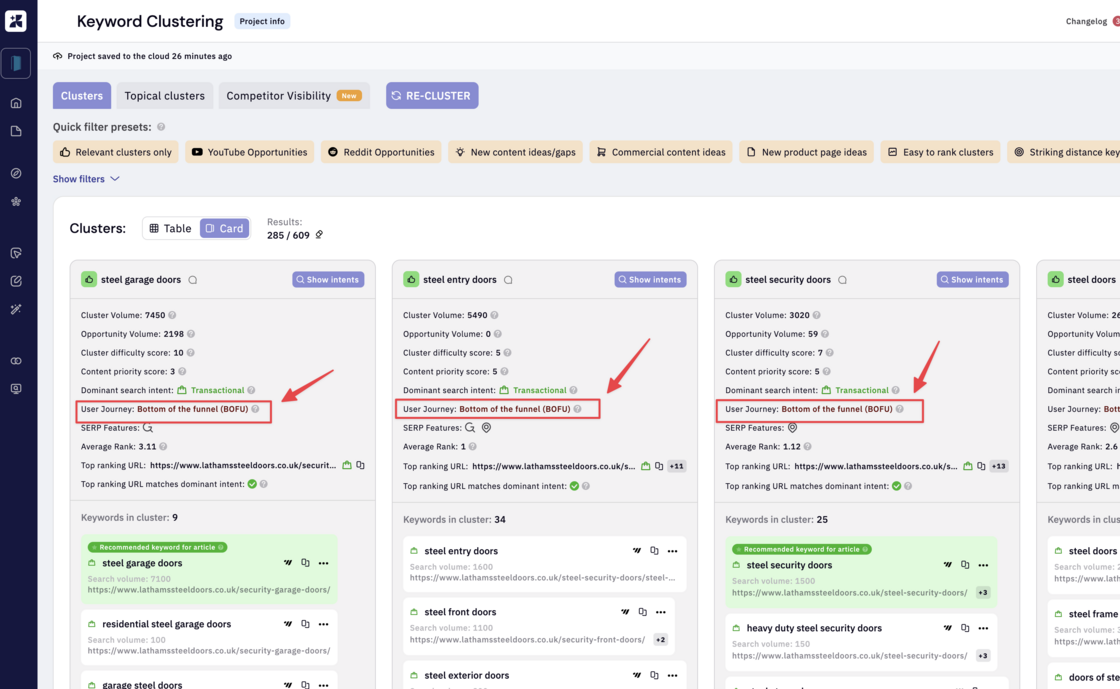
Task: Open the Competitor Visibility tab
Action: coord(294,96)
